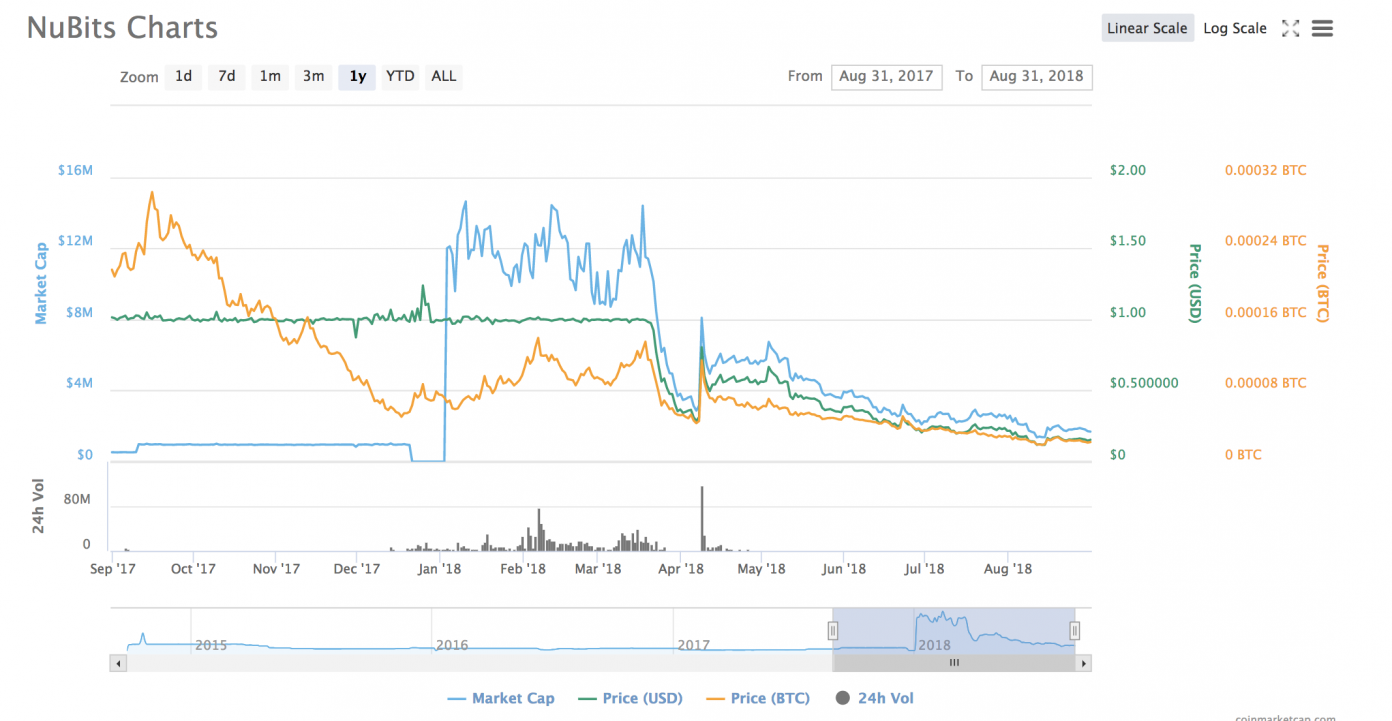Set zoom range to 1m
The height and width of the screenshot is (721, 1392).
270,76
